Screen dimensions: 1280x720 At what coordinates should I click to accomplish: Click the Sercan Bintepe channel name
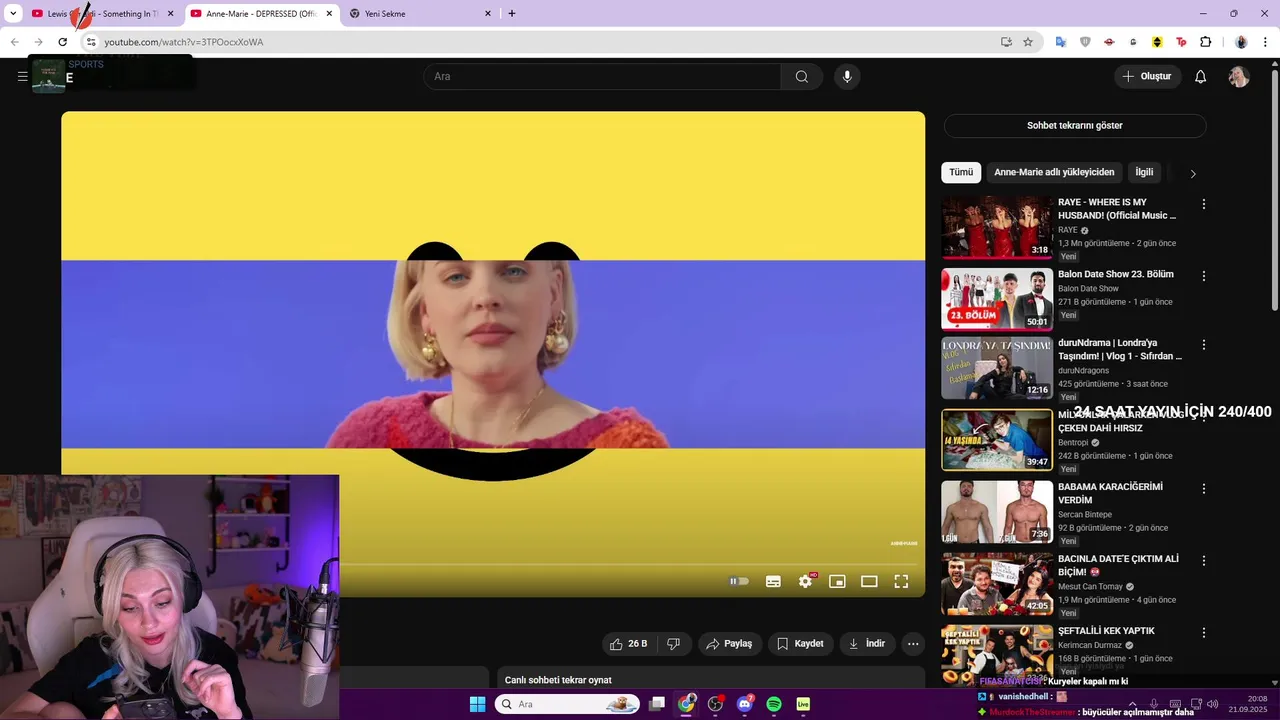1085,515
